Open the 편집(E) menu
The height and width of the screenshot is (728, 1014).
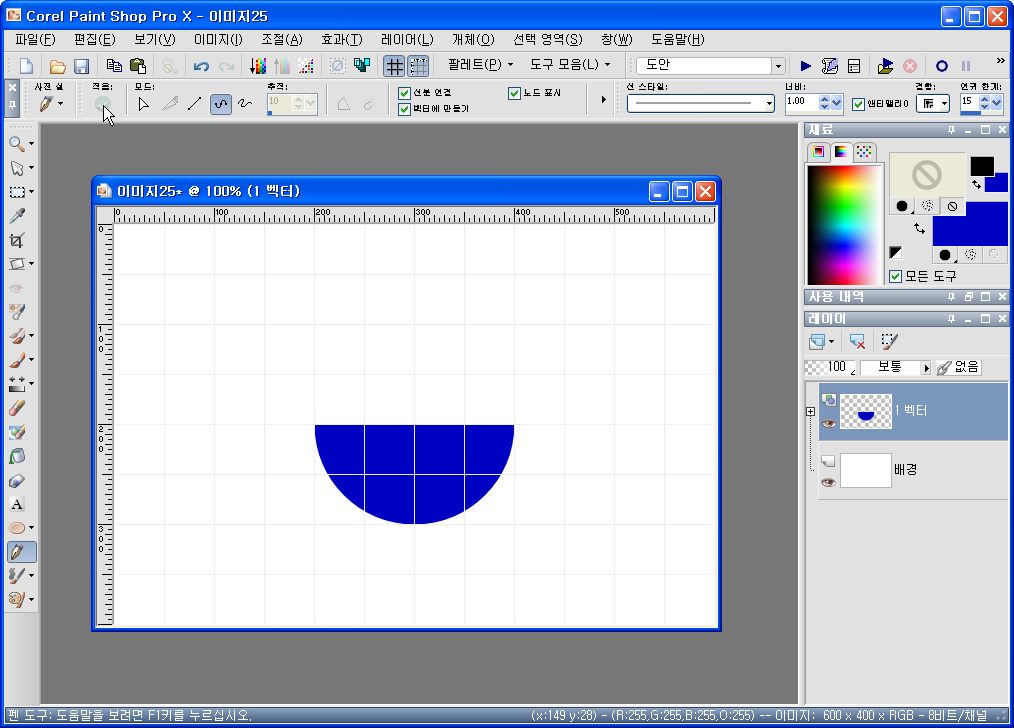click(x=94, y=39)
